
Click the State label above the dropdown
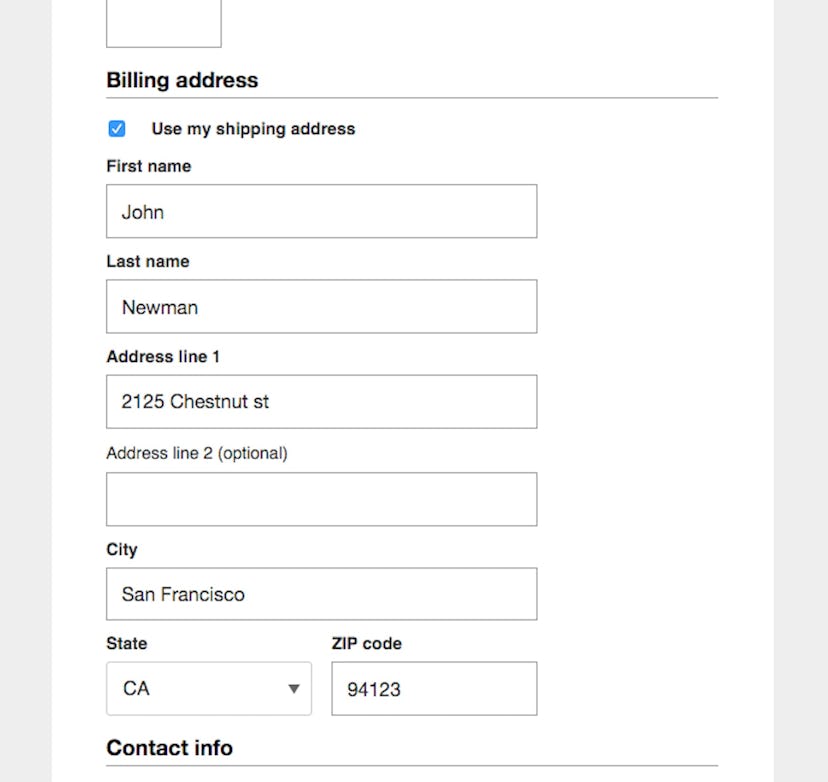coord(126,644)
